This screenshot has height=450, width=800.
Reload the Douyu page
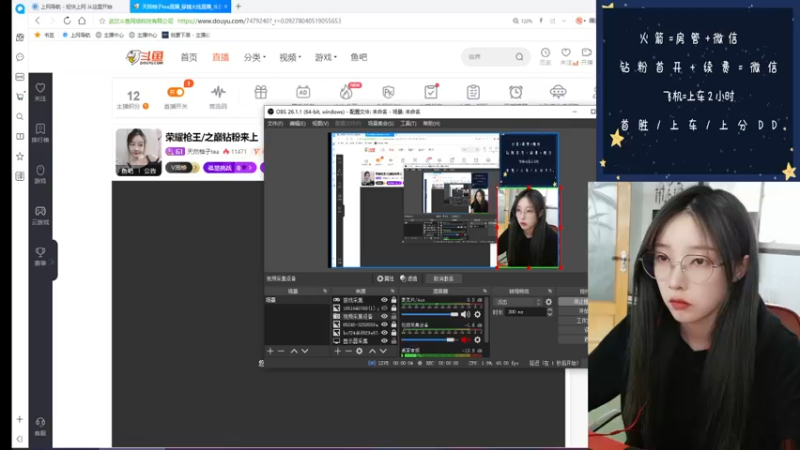(x=67, y=21)
